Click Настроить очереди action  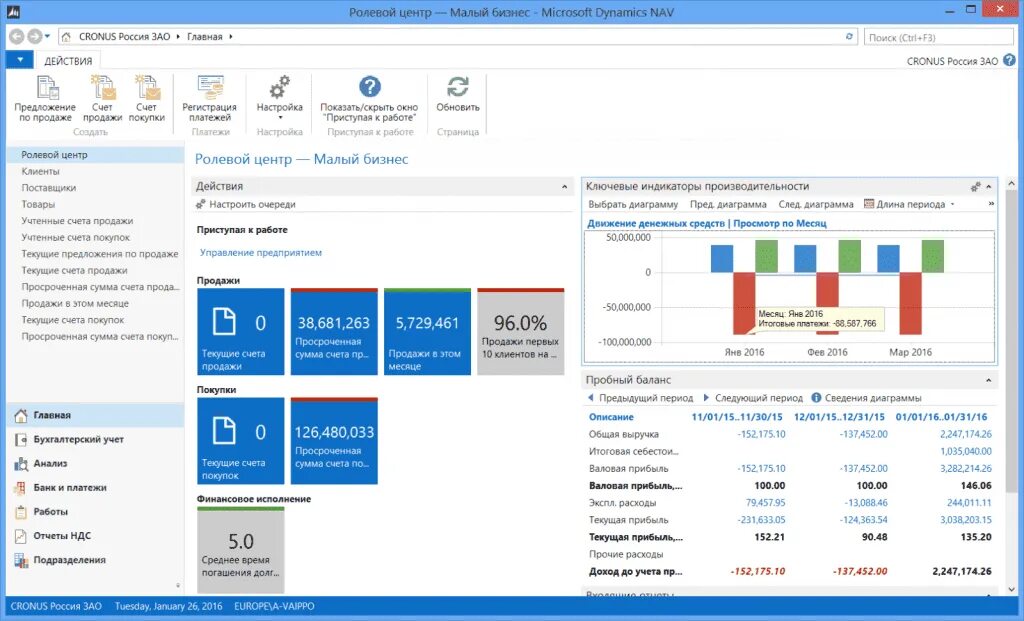[x=246, y=204]
